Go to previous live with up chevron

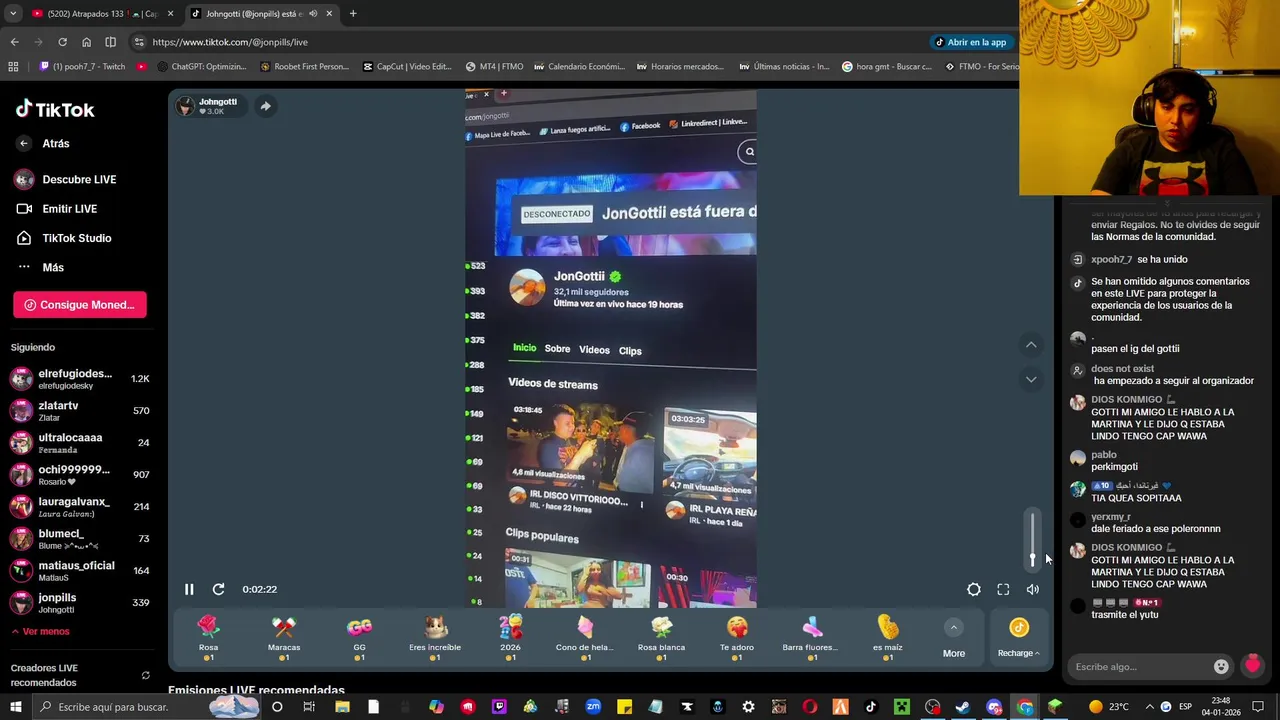[x=1031, y=345]
